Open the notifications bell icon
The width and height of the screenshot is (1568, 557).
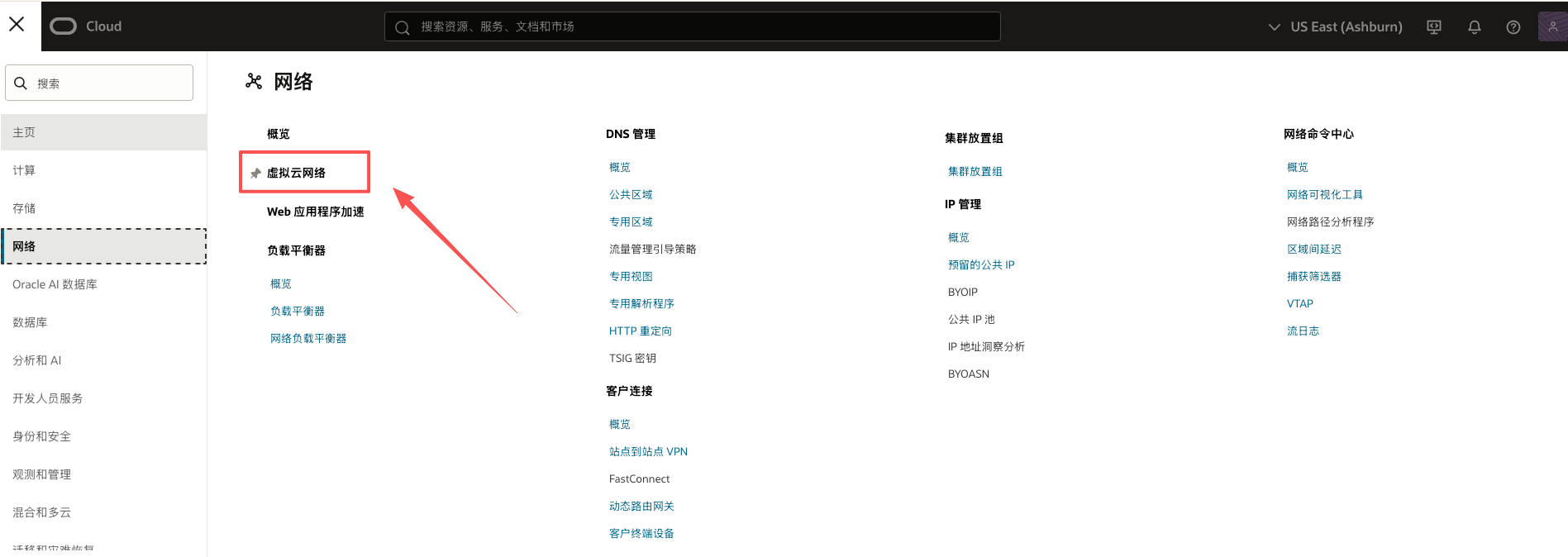pyautogui.click(x=1474, y=27)
